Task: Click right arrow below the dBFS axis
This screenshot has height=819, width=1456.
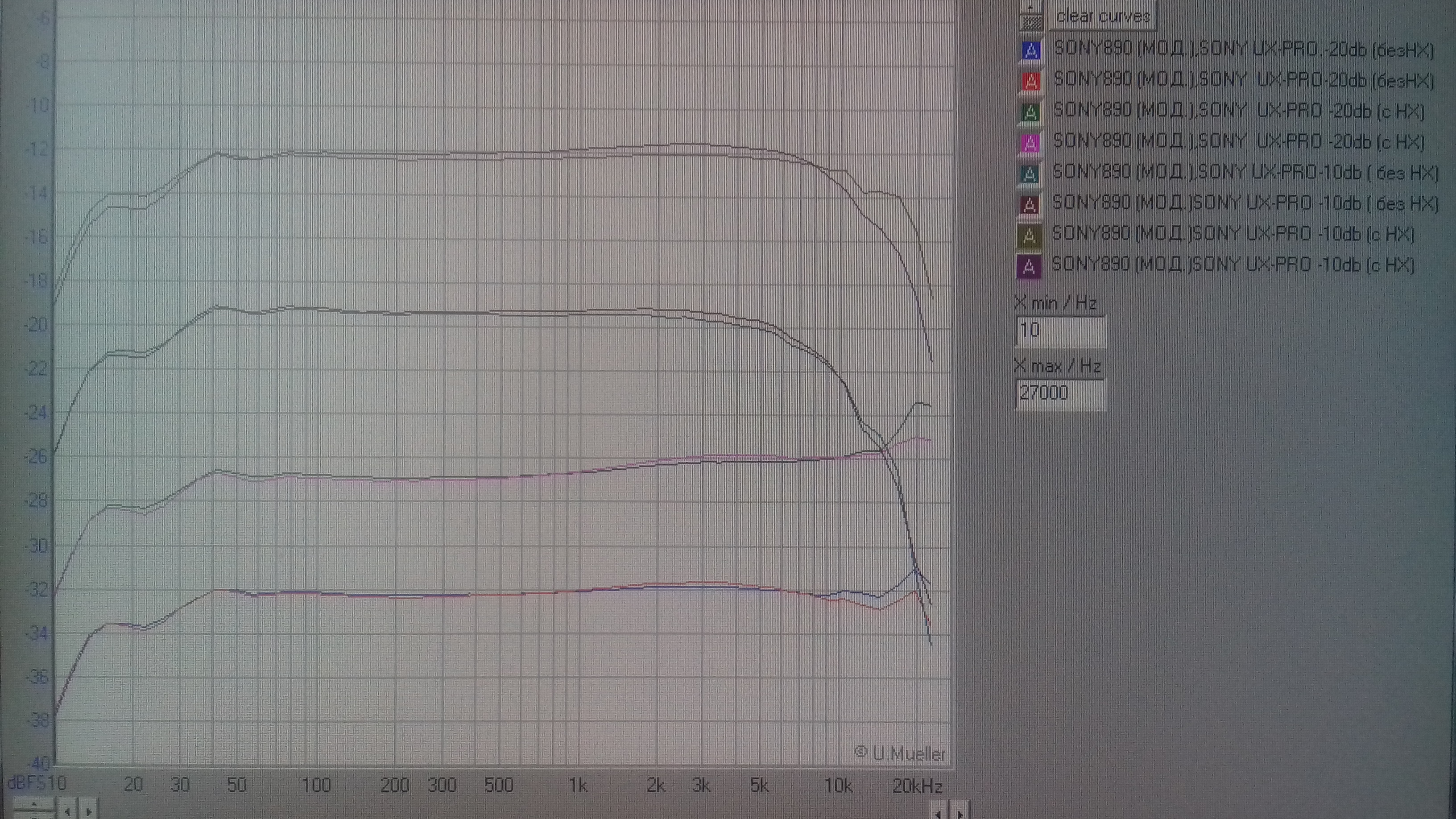Action: coord(89,811)
